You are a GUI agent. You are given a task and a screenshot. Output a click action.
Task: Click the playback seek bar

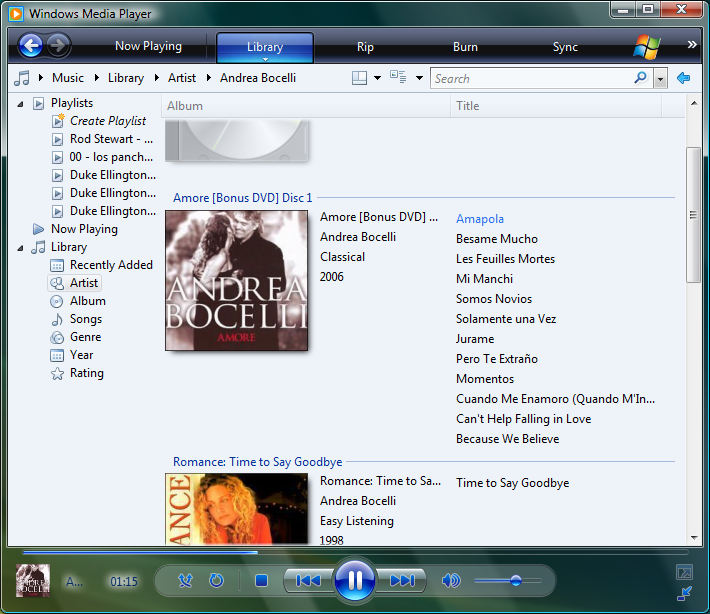[355, 552]
